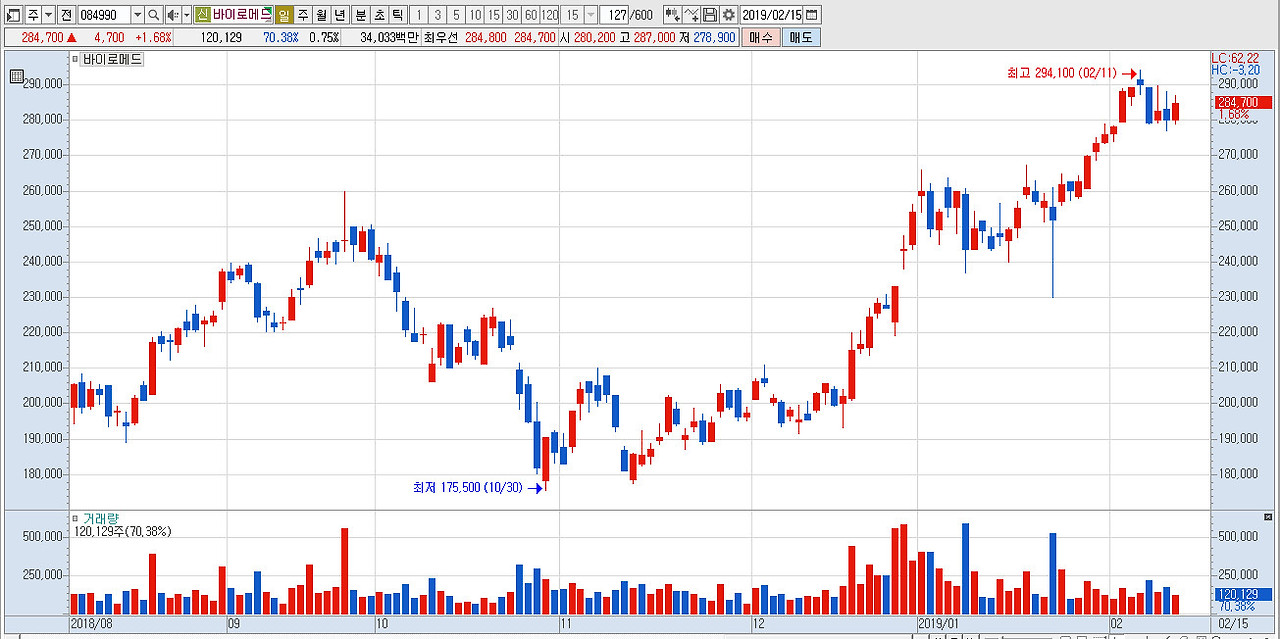1280x639 pixels.
Task: Click current price 284,700 in quote bar
Action: point(42,37)
